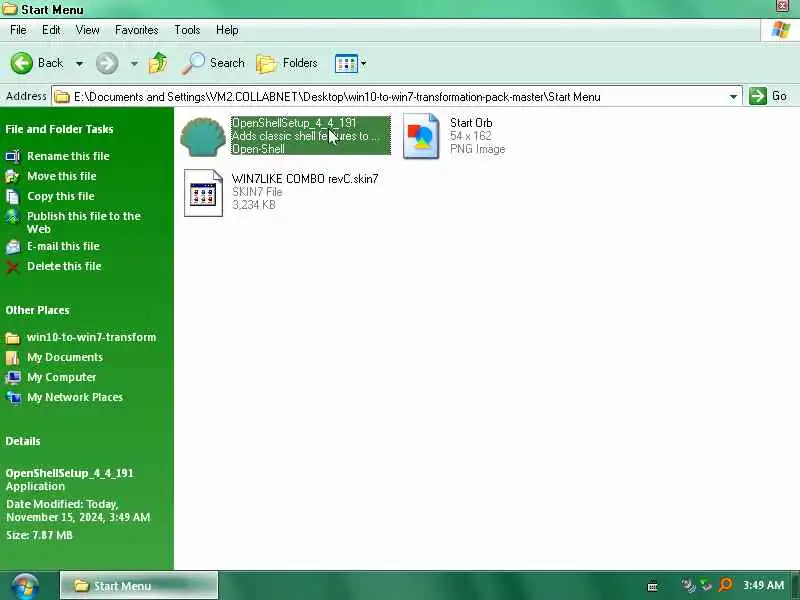Collapse the Details section
Image resolution: width=800 pixels, height=600 pixels.
22,441
